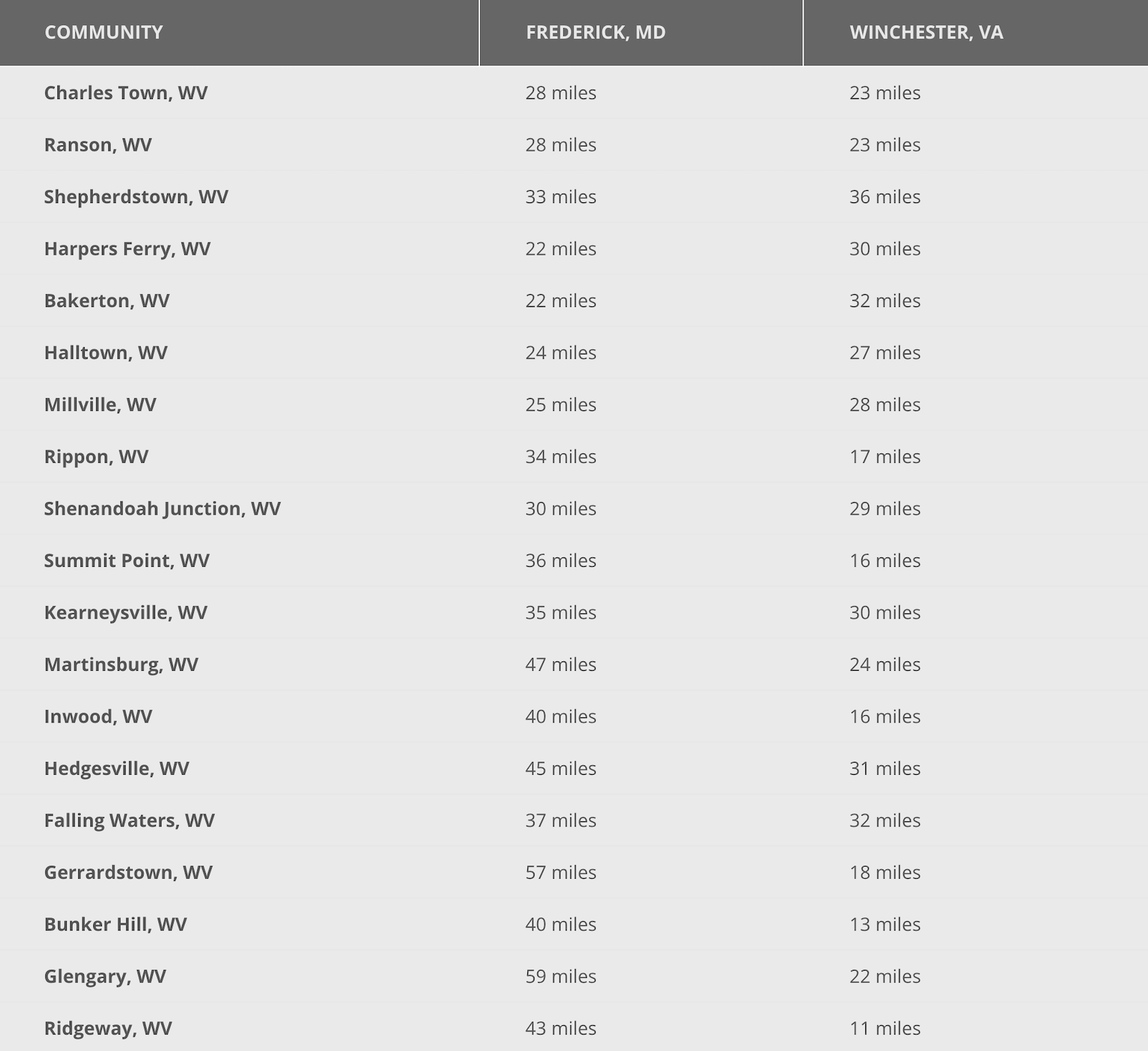
Task: Select the Shenandoah Junction, WV row label
Action: (162, 509)
